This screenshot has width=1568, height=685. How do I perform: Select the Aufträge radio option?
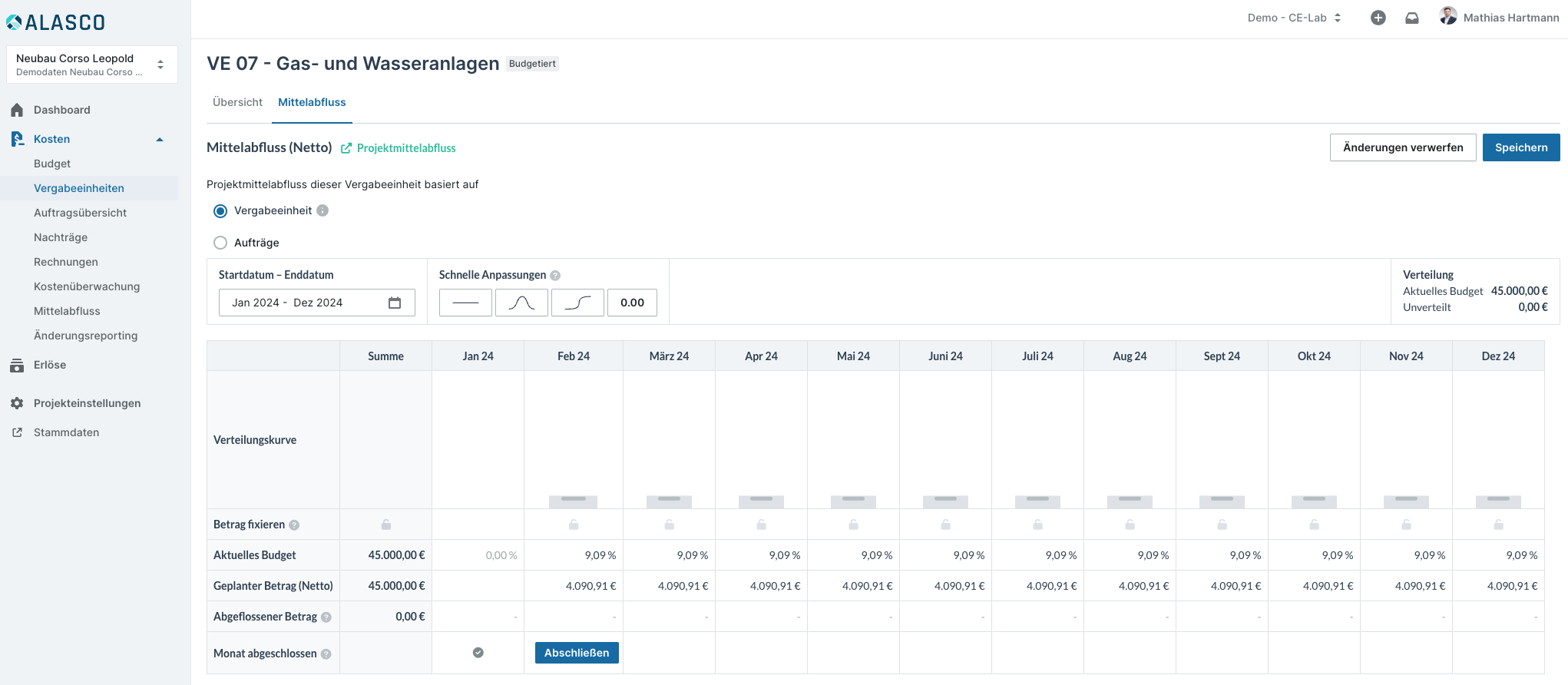pyautogui.click(x=220, y=243)
